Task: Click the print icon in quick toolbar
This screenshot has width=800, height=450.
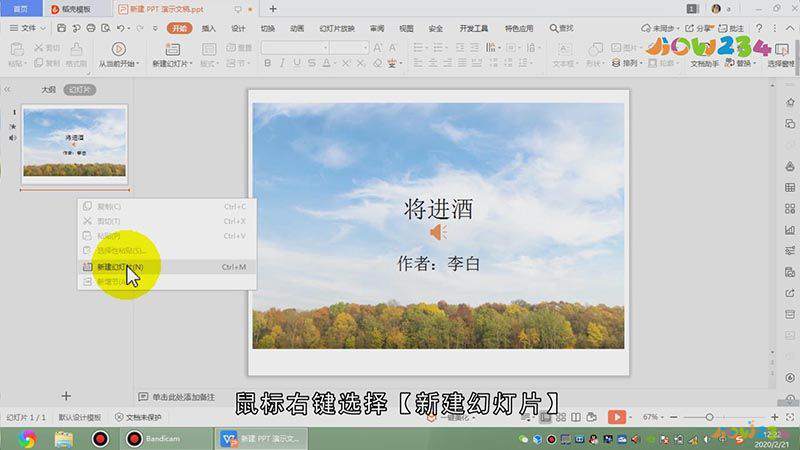Action: pyautogui.click(x=91, y=28)
